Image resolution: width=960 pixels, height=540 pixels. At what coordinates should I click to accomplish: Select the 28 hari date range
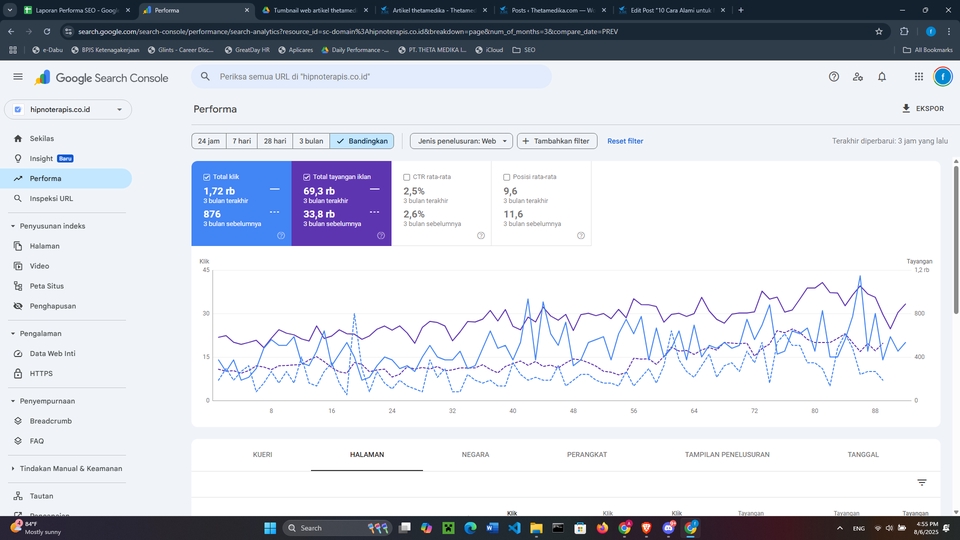click(274, 141)
